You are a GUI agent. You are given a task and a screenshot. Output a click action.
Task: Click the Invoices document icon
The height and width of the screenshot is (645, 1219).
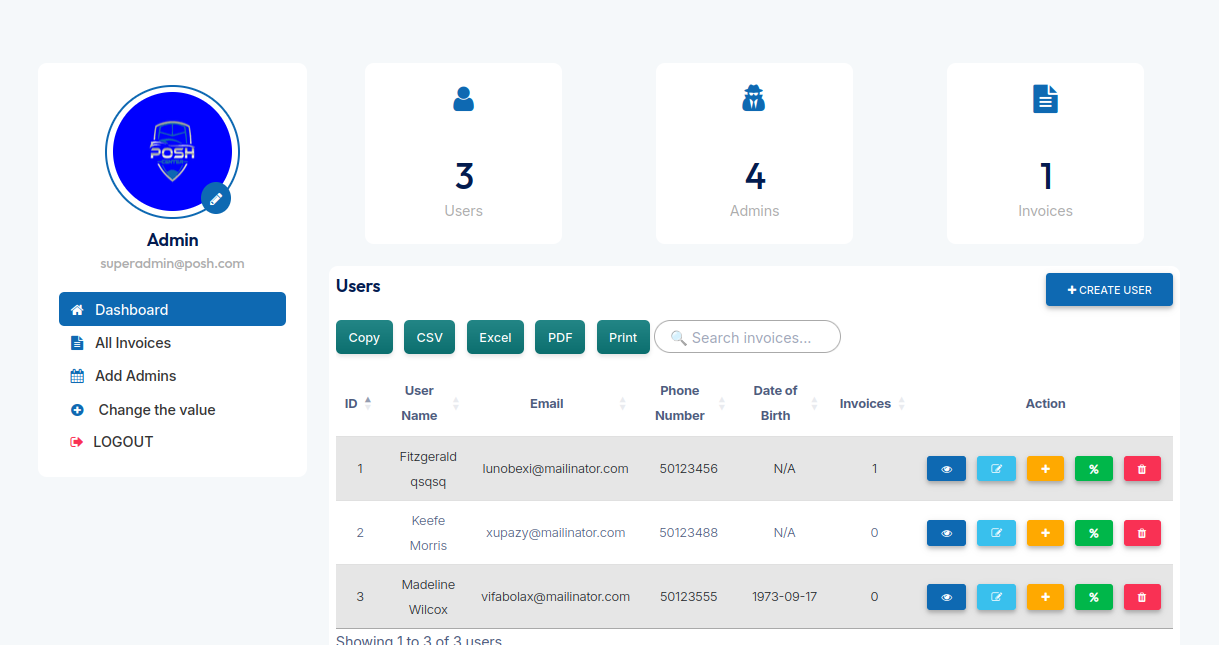tap(1045, 98)
